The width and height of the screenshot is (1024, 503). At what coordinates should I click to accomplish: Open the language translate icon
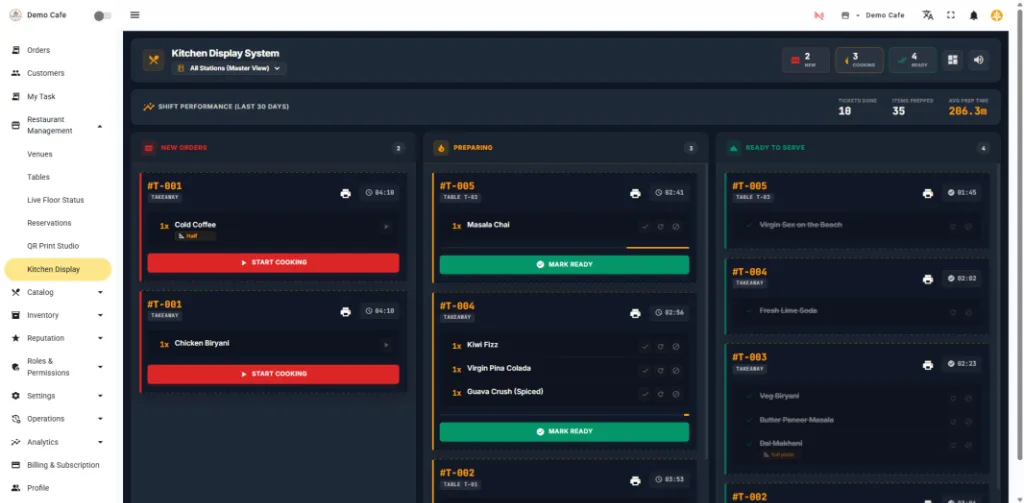[927, 15]
